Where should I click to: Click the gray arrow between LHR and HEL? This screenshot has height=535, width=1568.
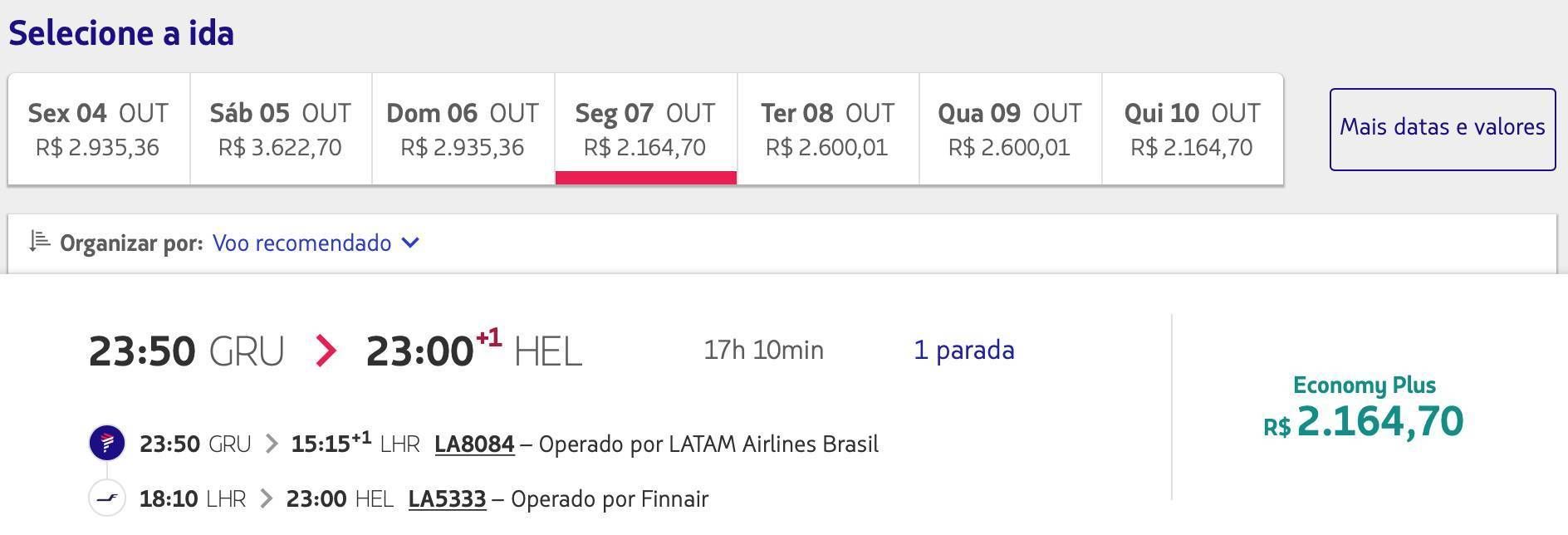(266, 498)
